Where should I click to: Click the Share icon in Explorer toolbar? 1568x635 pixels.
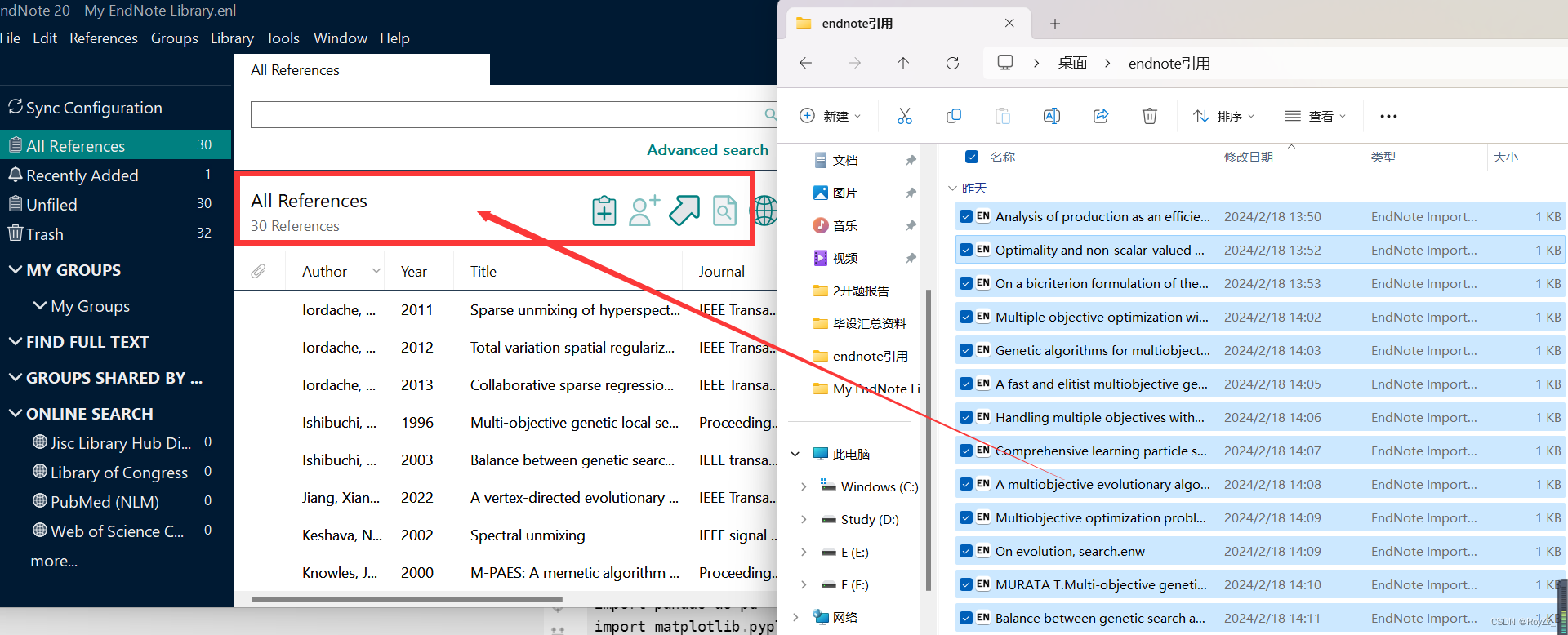pos(1101,116)
